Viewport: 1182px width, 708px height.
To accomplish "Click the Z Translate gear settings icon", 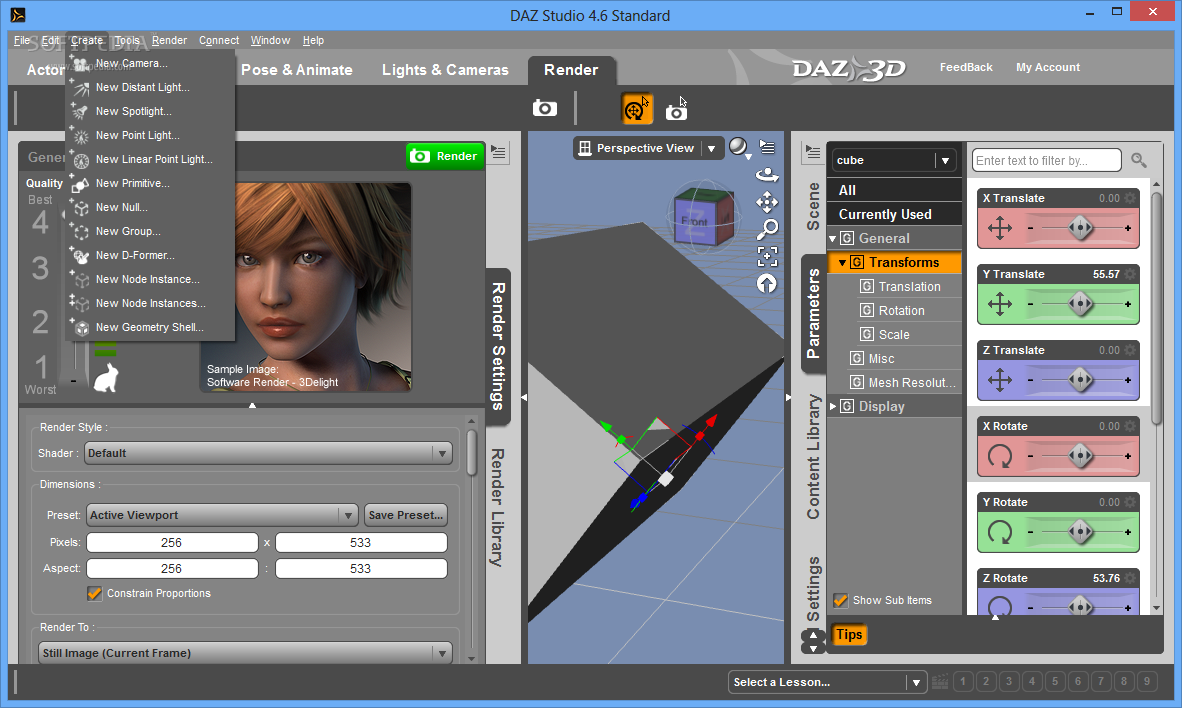I will point(1130,350).
